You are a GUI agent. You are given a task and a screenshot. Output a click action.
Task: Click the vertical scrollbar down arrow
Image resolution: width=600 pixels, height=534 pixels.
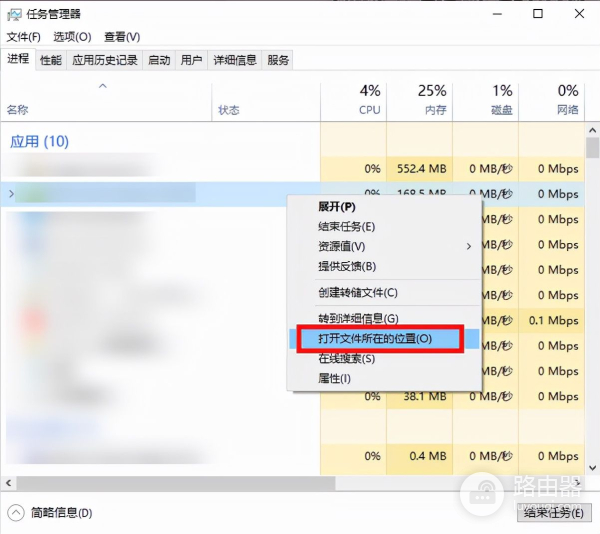pos(592,468)
